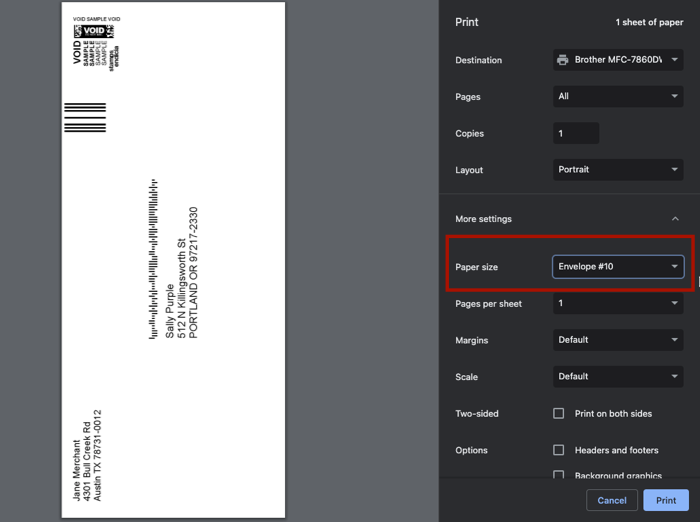Open the Pages dropdown set to All
Viewport: 700px width, 522px height.
(618, 97)
